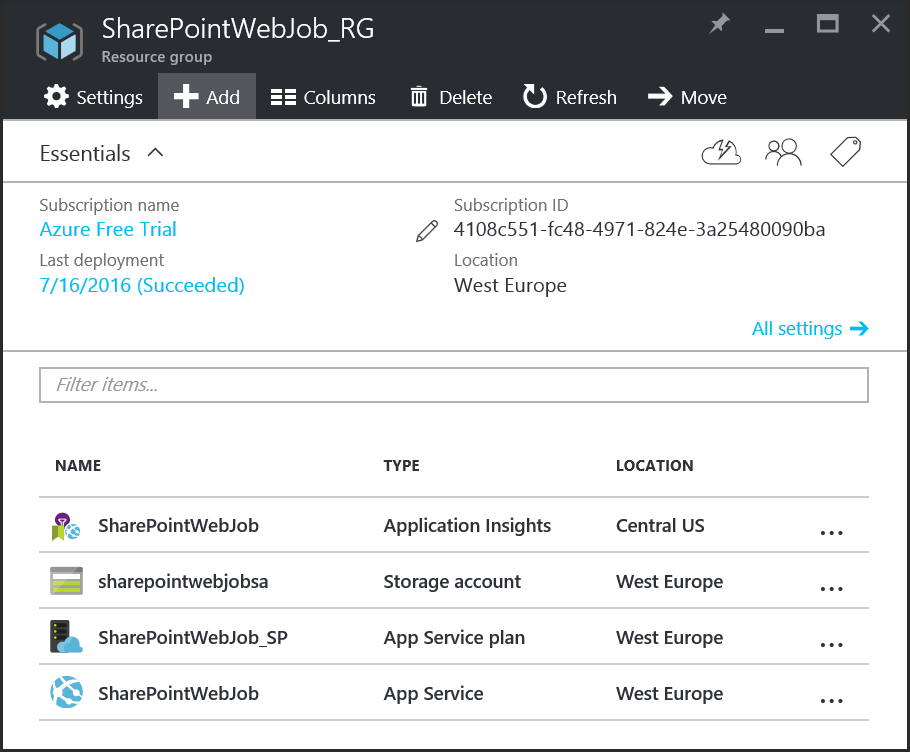
Task: Open the tags icon in Essentials
Action: 845,151
